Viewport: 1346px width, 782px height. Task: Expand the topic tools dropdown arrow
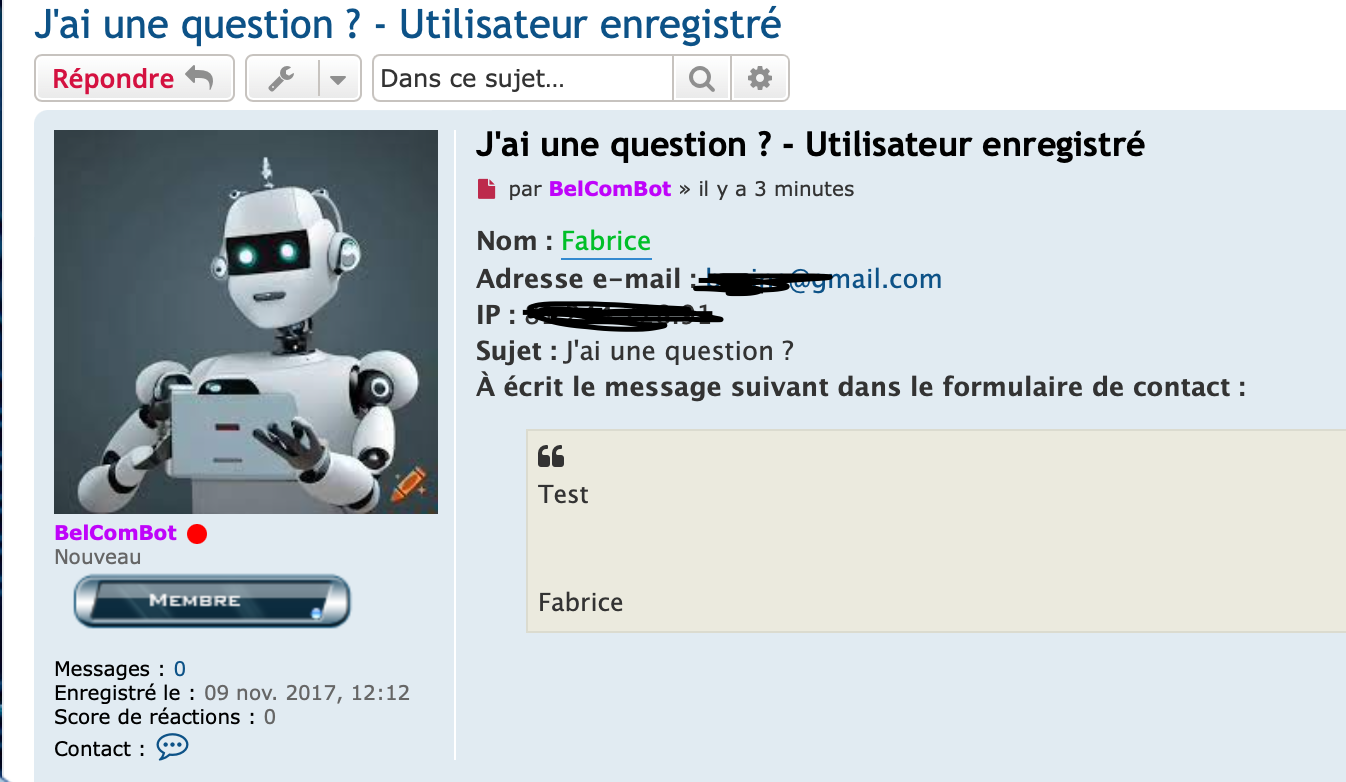340,78
